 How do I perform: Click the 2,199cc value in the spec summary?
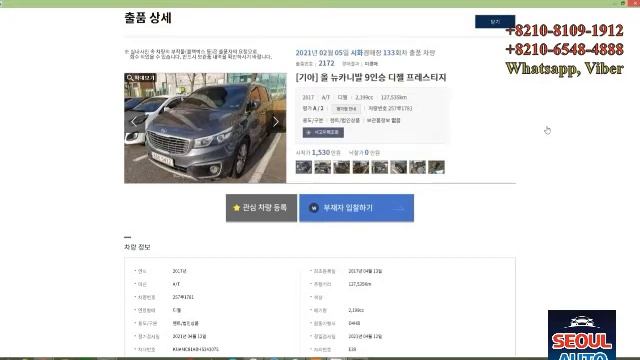[364, 98]
